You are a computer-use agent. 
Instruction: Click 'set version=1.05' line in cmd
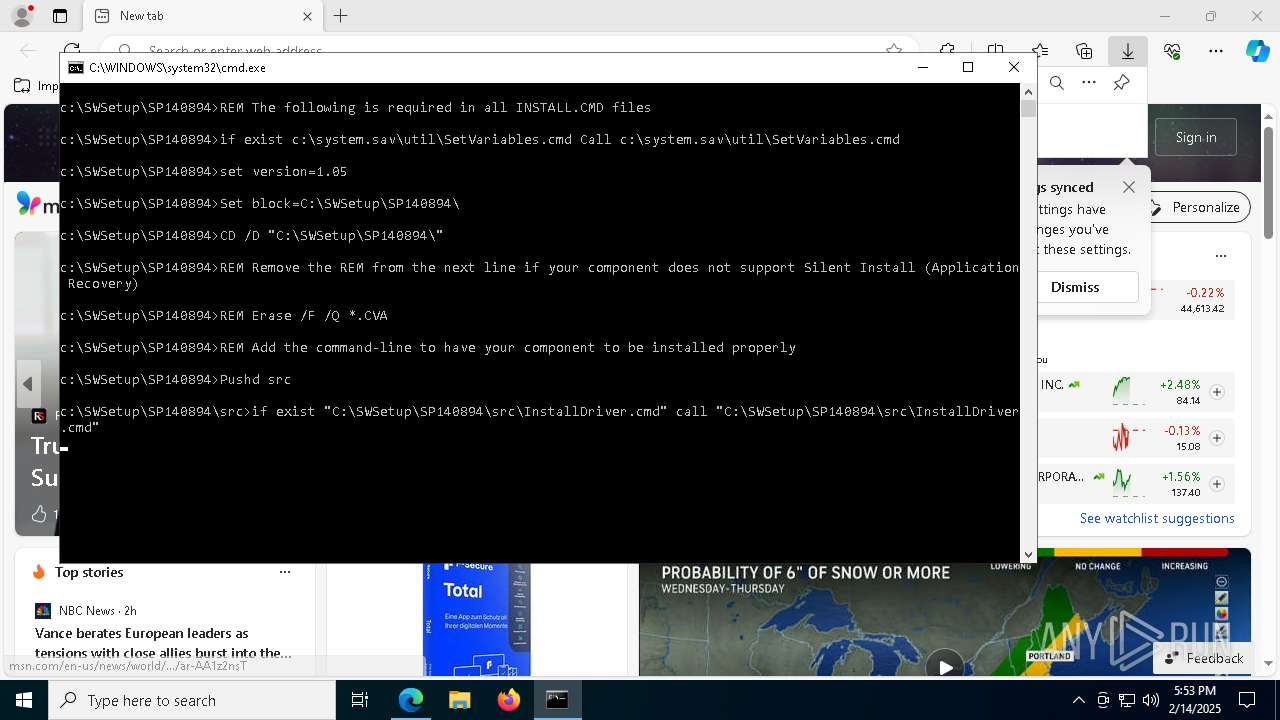pyautogui.click(x=203, y=171)
